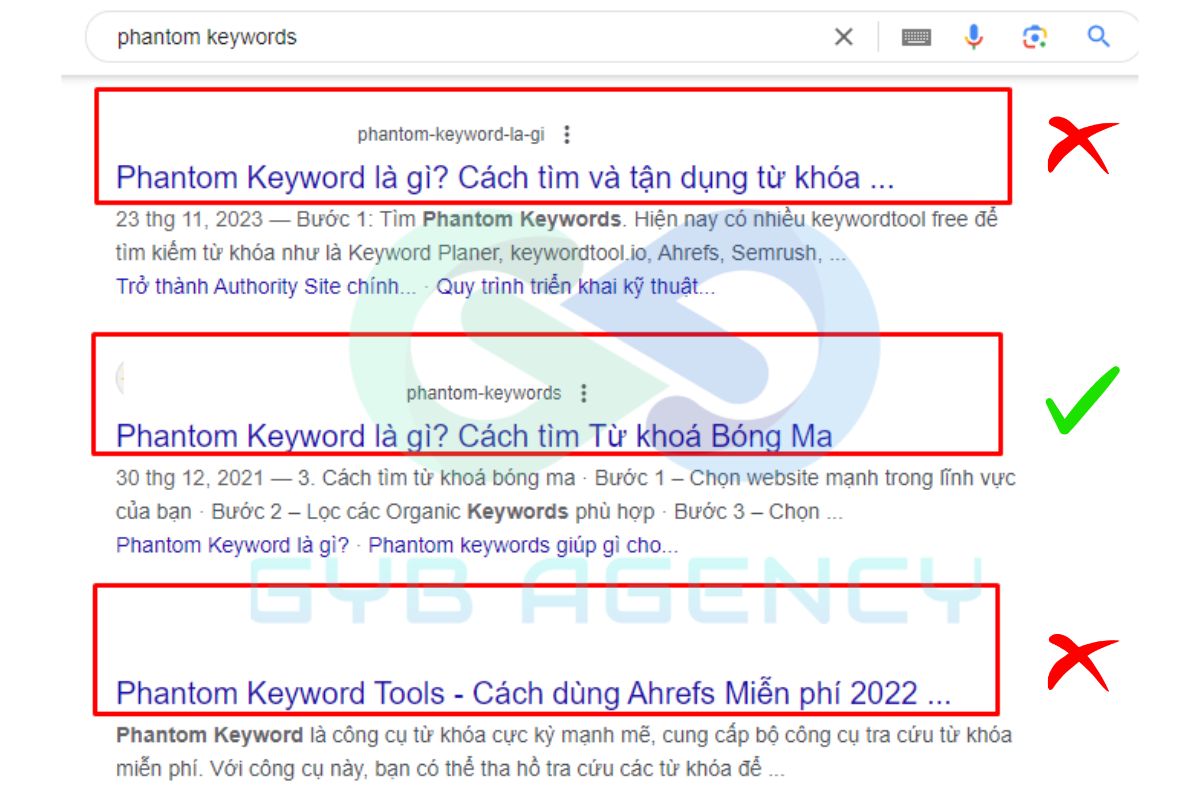Screen dimensions: 1200x800
Task: Open result 'Phantom Keyword Tools - Cách dùng Ahrefs Miễn phí 2022'
Action: [x=533, y=693]
